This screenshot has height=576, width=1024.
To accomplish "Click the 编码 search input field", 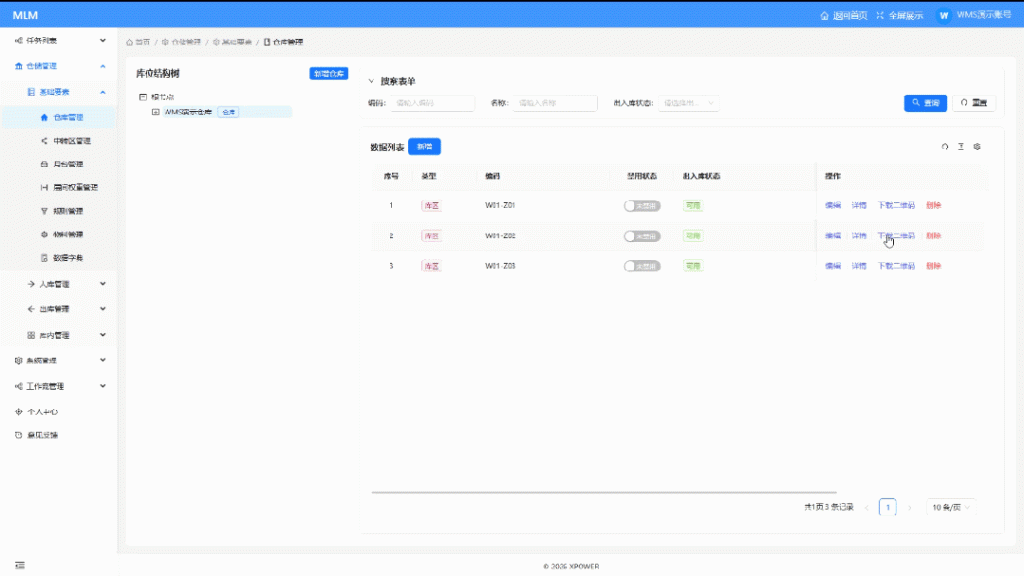I will coord(433,103).
